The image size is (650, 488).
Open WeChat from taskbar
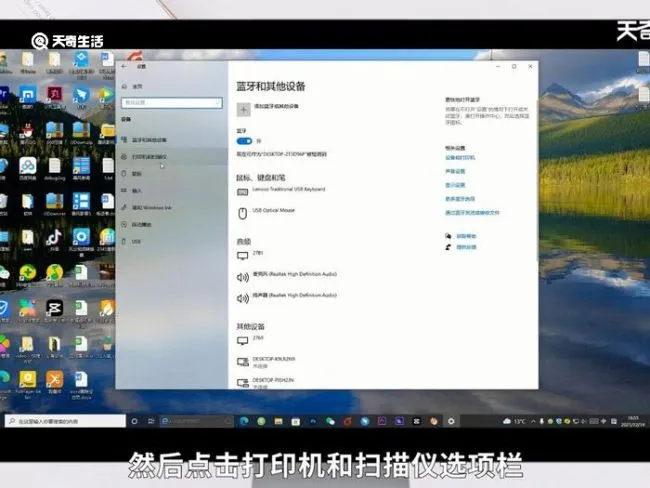pos(330,421)
